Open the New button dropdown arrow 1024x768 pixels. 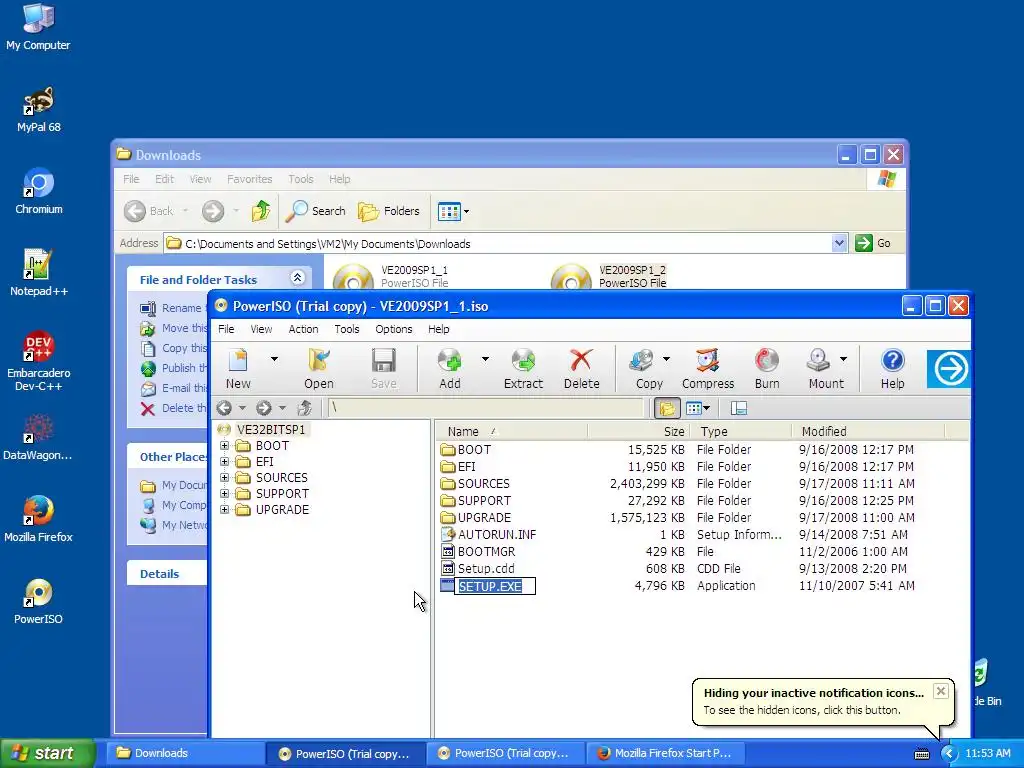(x=274, y=359)
